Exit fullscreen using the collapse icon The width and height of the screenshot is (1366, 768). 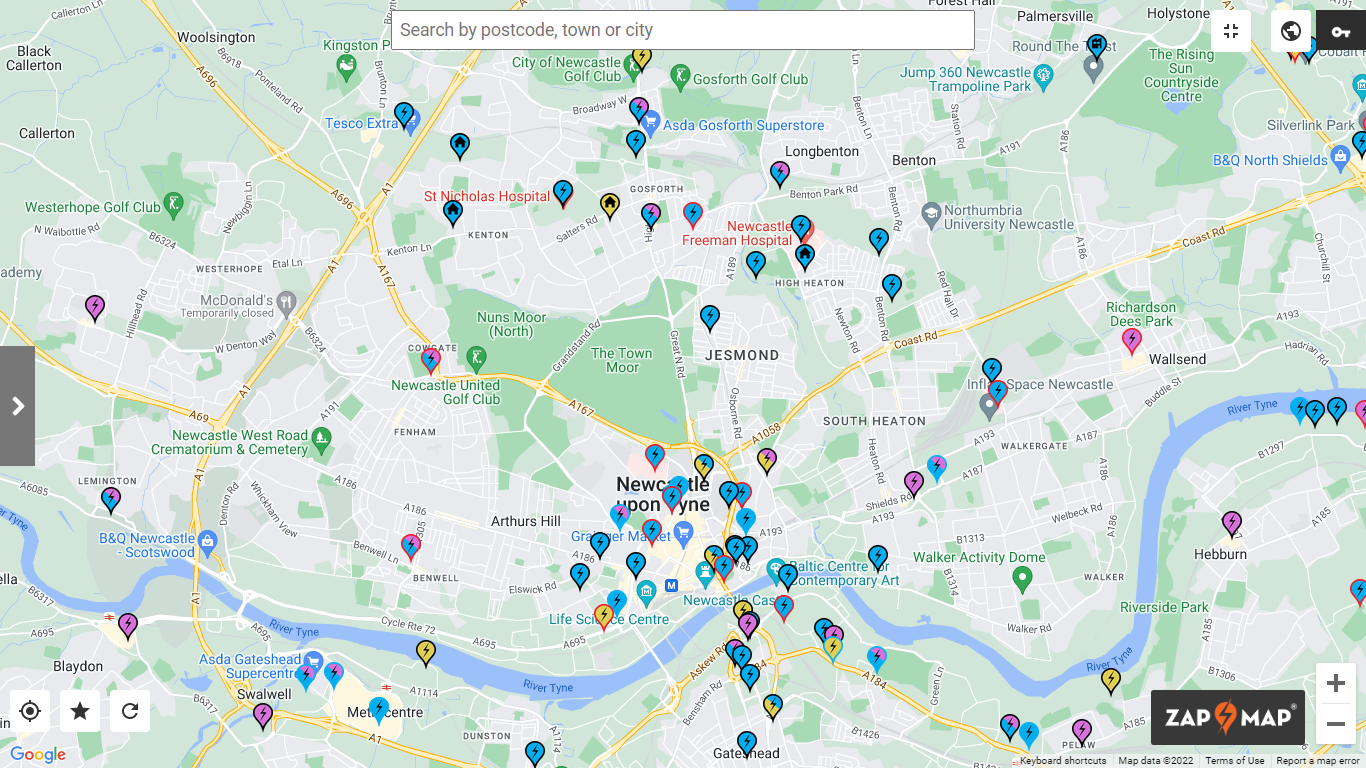1231,31
